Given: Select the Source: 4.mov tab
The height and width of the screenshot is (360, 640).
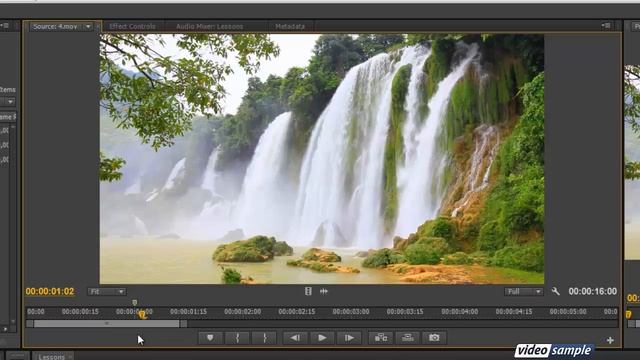Looking at the screenshot, I should (55, 27).
